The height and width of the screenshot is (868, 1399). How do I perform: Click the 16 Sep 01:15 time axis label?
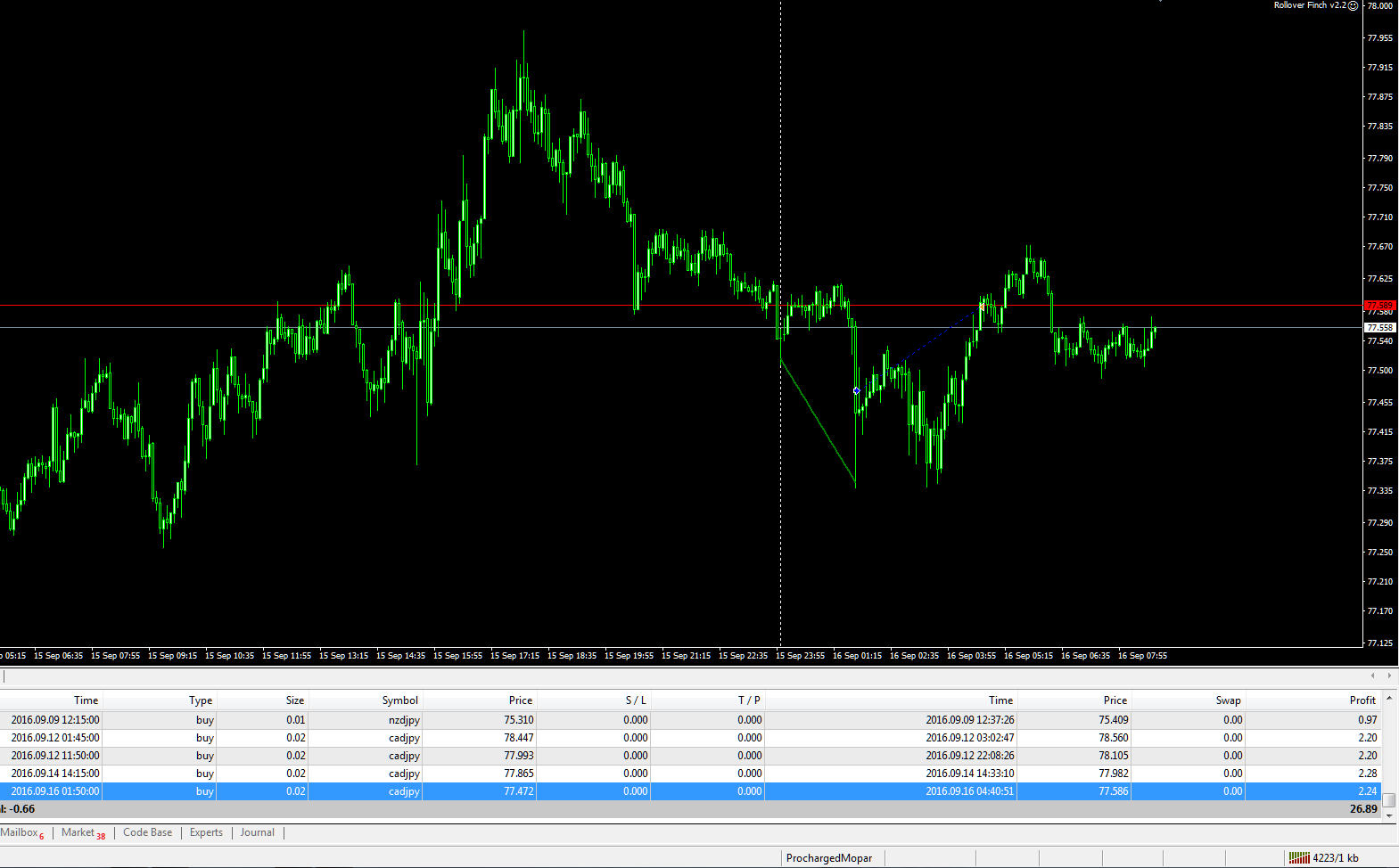pyautogui.click(x=857, y=656)
